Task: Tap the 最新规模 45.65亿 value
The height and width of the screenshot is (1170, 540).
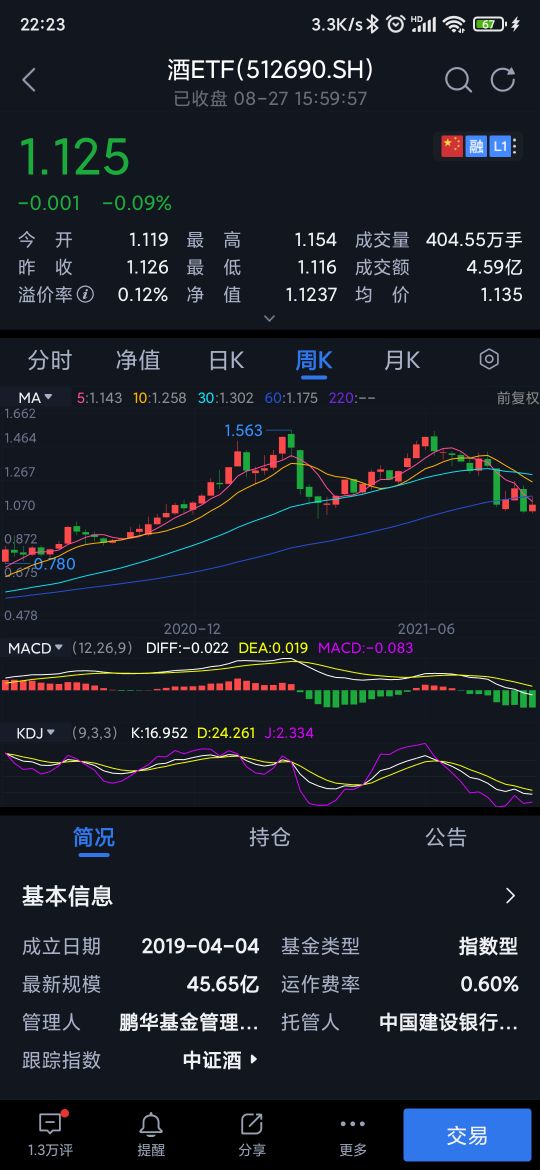Action: (x=222, y=984)
